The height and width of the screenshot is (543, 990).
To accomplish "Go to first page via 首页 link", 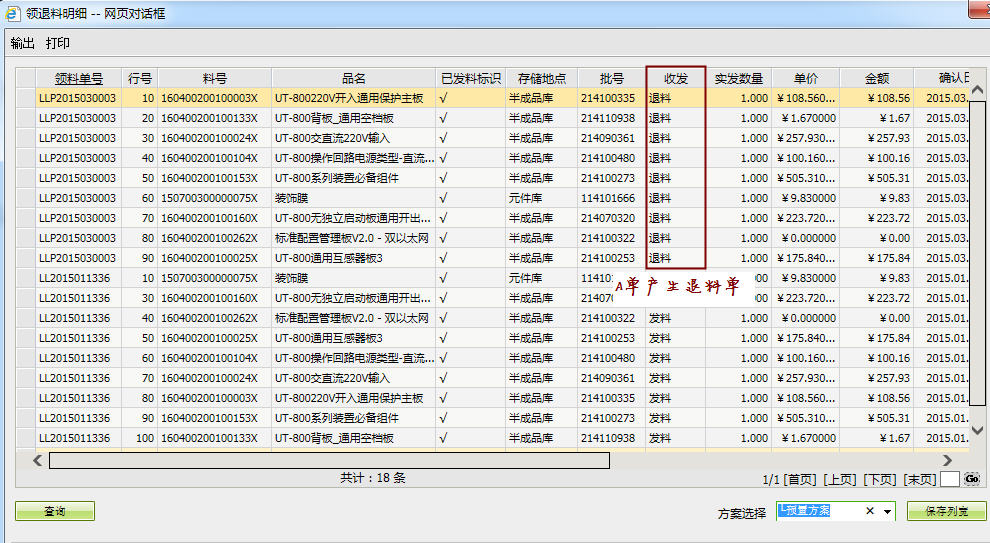I will click(800, 480).
